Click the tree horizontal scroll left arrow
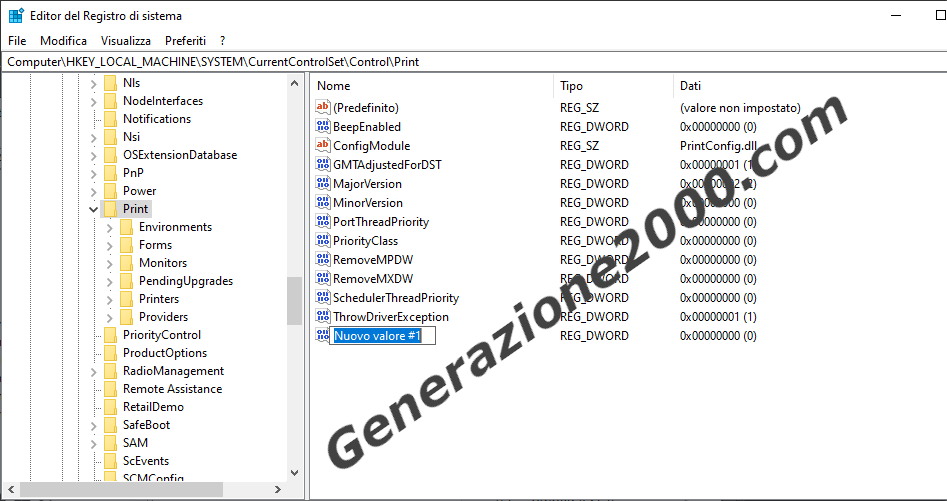This screenshot has width=947, height=501. tap(11, 489)
